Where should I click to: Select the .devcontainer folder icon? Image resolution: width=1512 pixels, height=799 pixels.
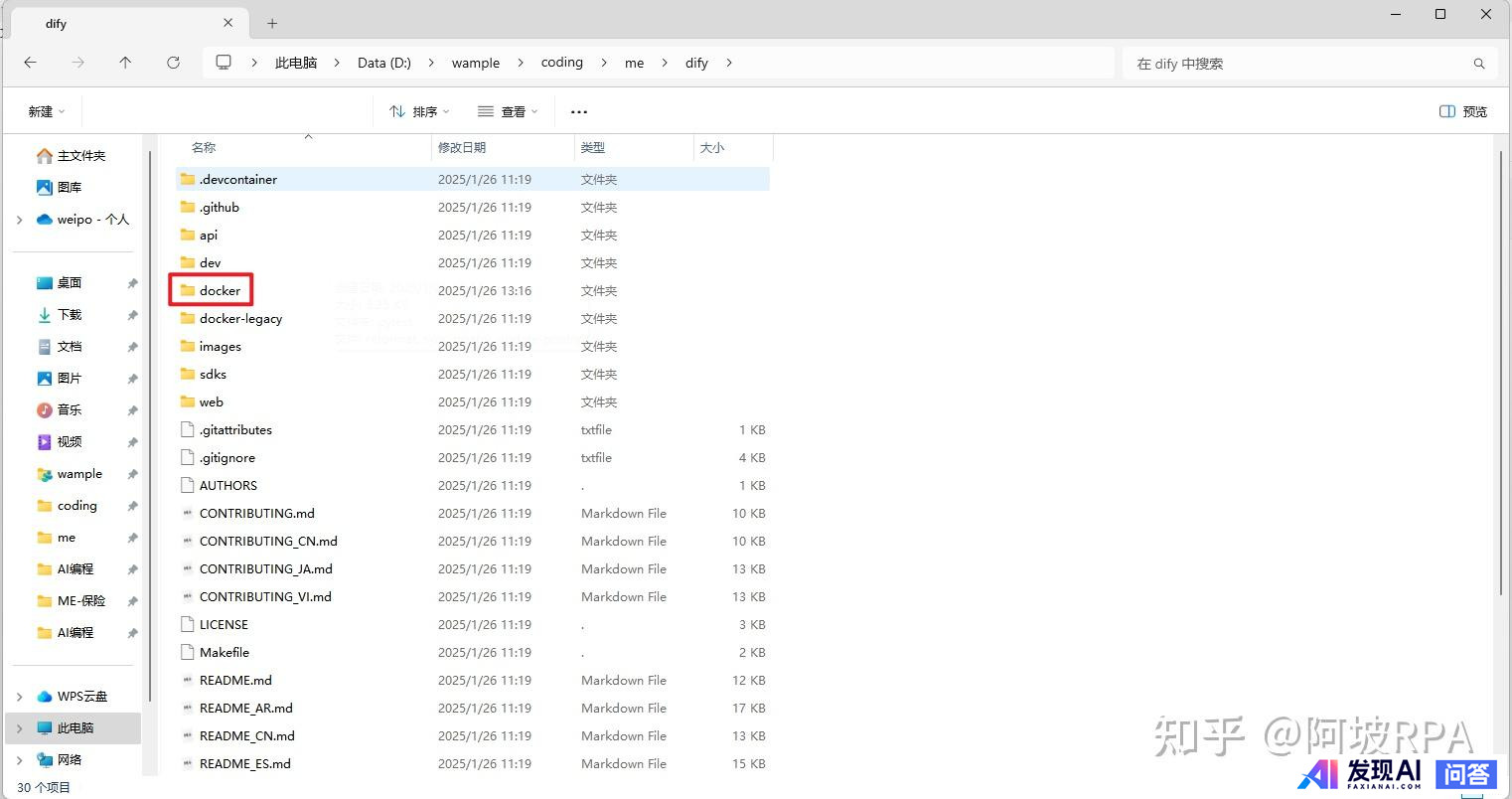point(188,179)
